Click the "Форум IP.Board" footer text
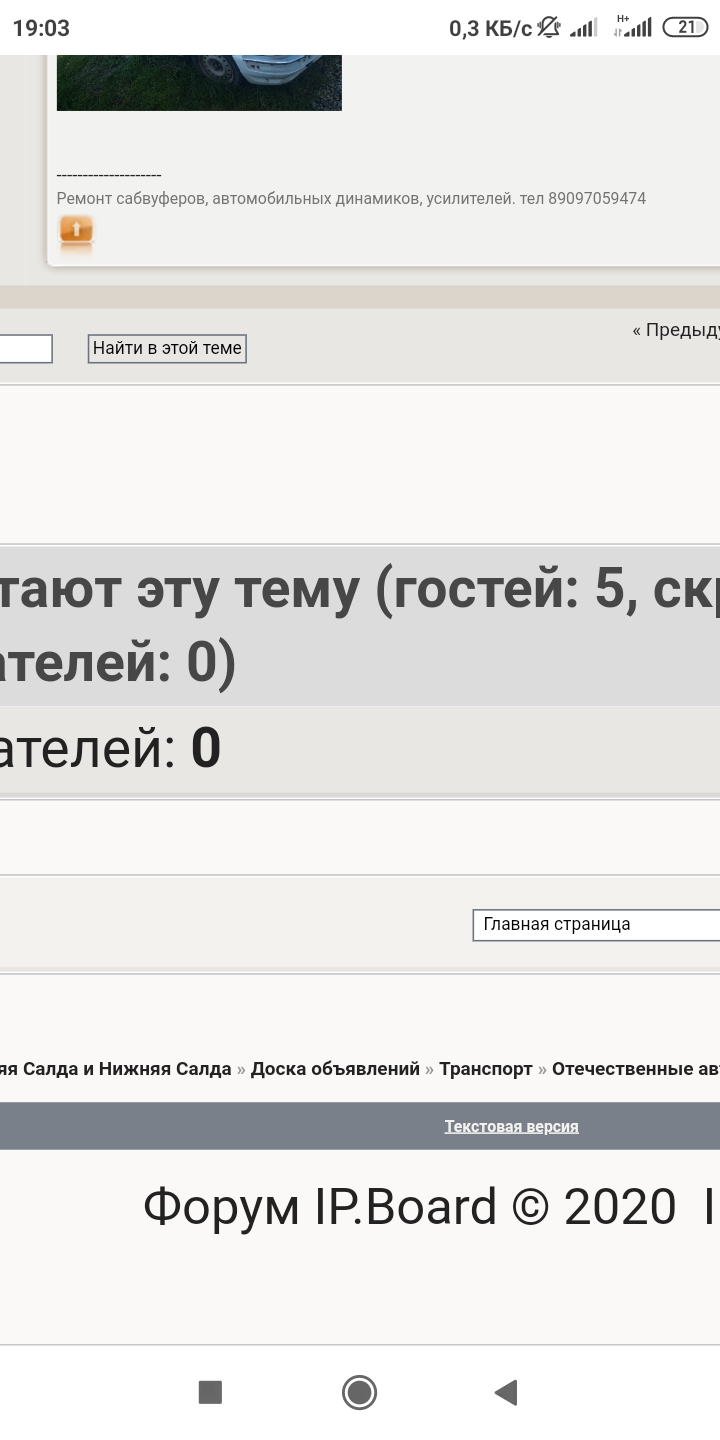The image size is (720, 1440). point(320,1207)
